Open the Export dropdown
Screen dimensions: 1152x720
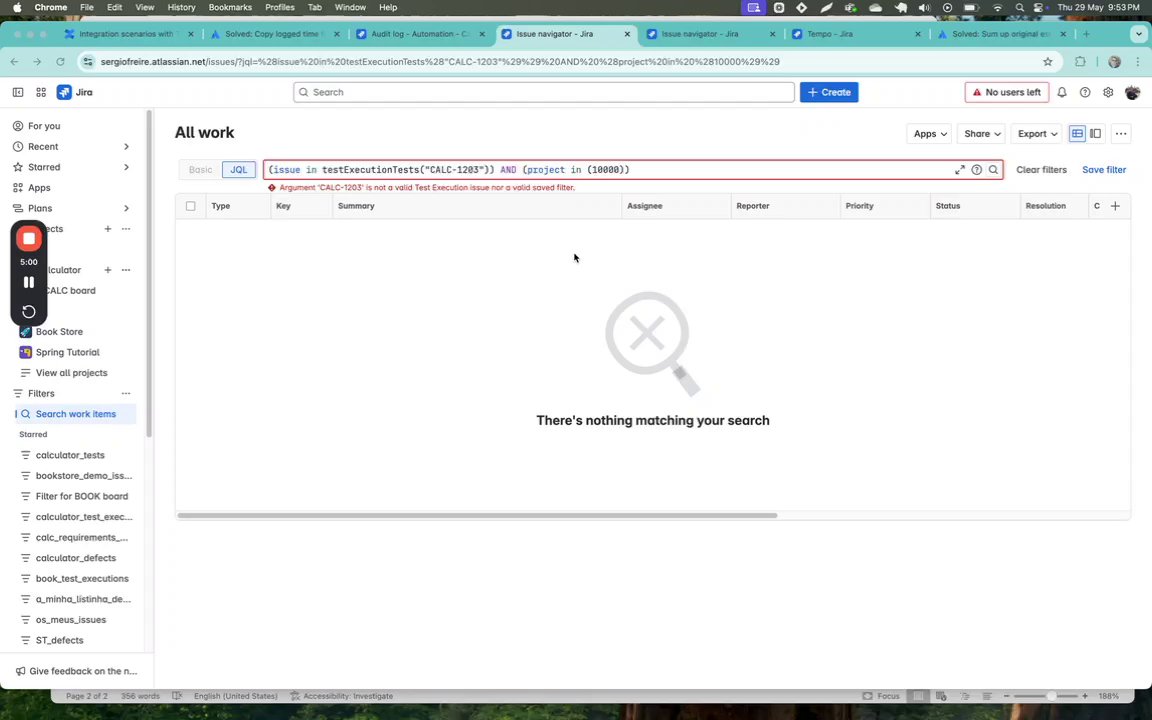pyautogui.click(x=1037, y=134)
